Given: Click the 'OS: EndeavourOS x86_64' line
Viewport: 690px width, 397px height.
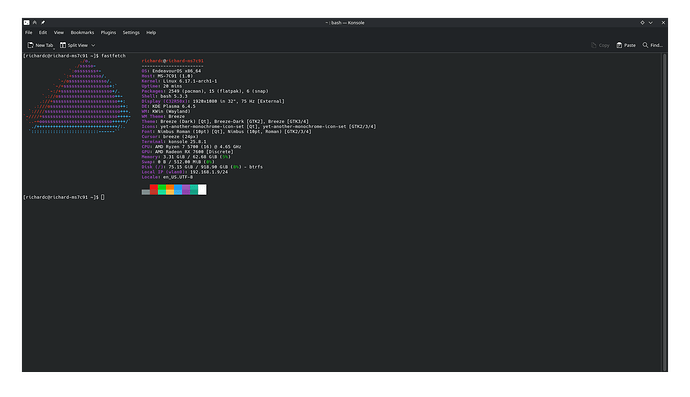Looking at the screenshot, I should coord(171,71).
